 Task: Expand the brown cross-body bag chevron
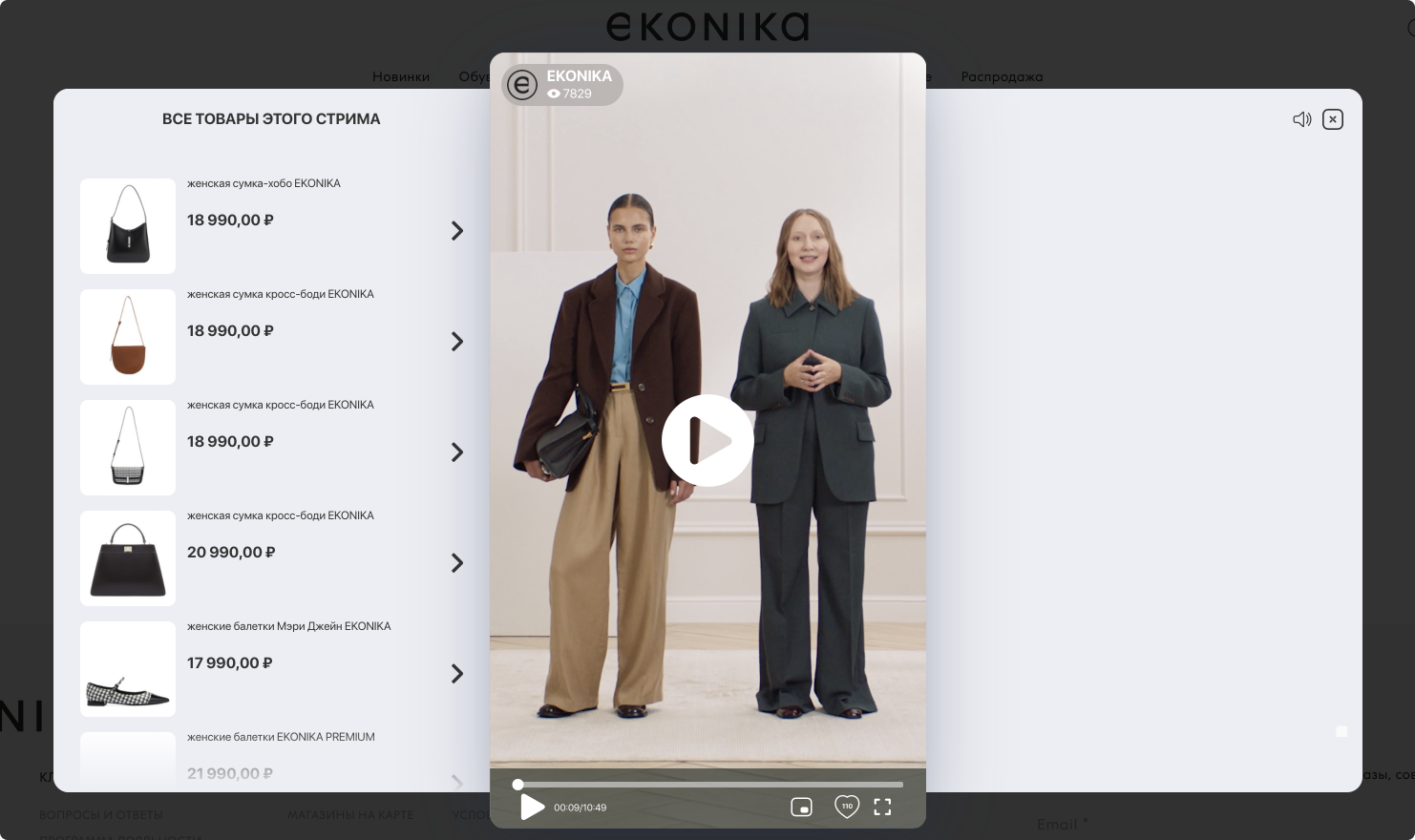(456, 342)
